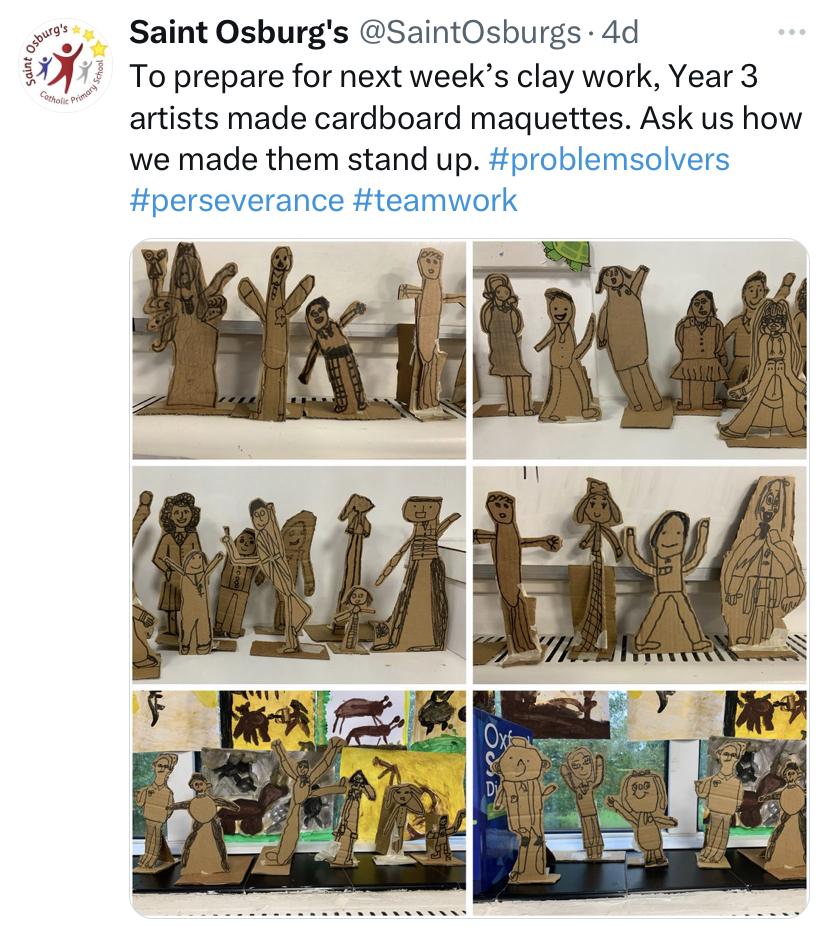Open the bottom-left photo with yellow paintings
Screen dimensions: 828x927
pyautogui.click(x=299, y=803)
